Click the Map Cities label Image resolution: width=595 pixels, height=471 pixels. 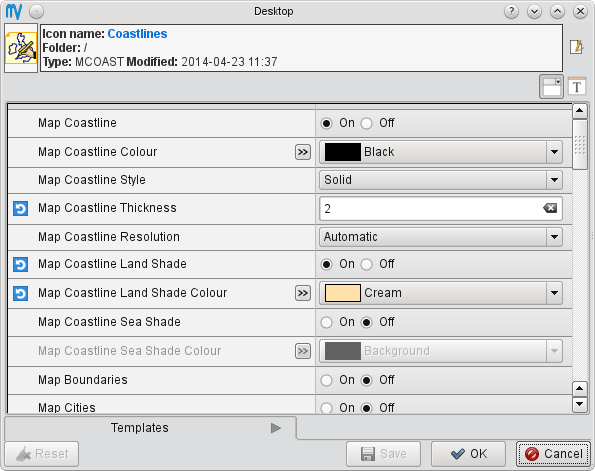(x=67, y=408)
